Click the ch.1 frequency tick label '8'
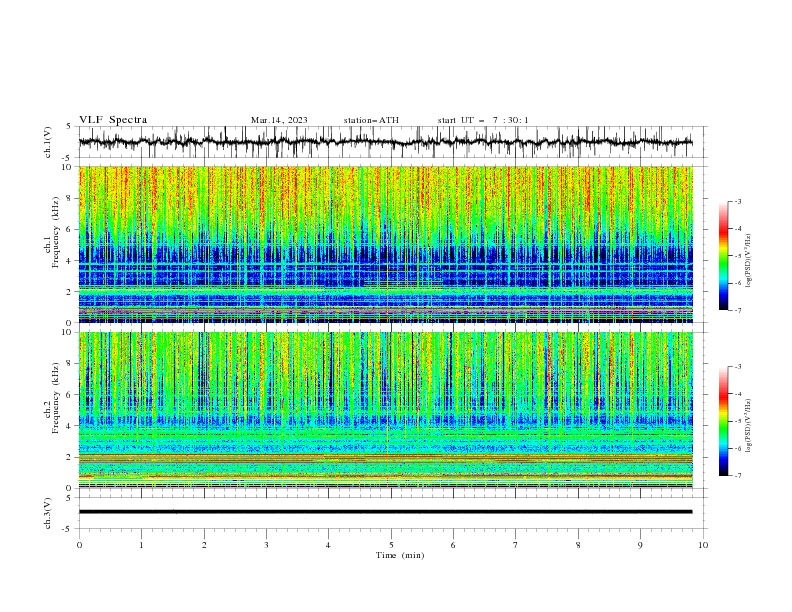792x612 pixels. click(x=70, y=198)
